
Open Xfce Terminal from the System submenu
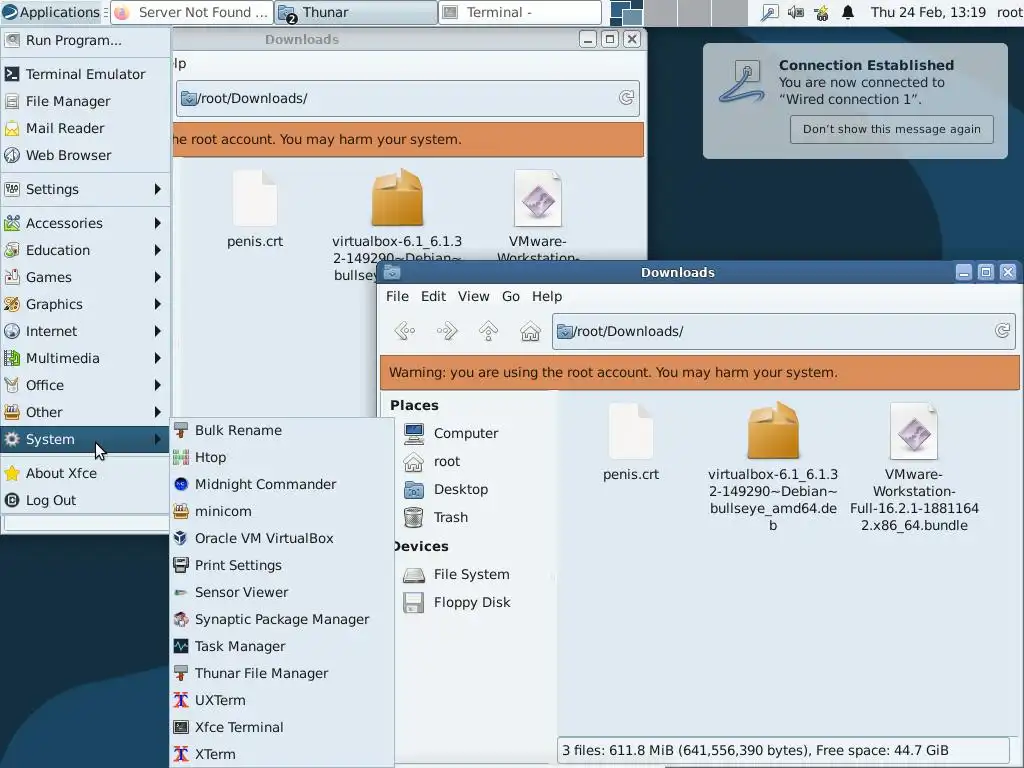point(281,727)
